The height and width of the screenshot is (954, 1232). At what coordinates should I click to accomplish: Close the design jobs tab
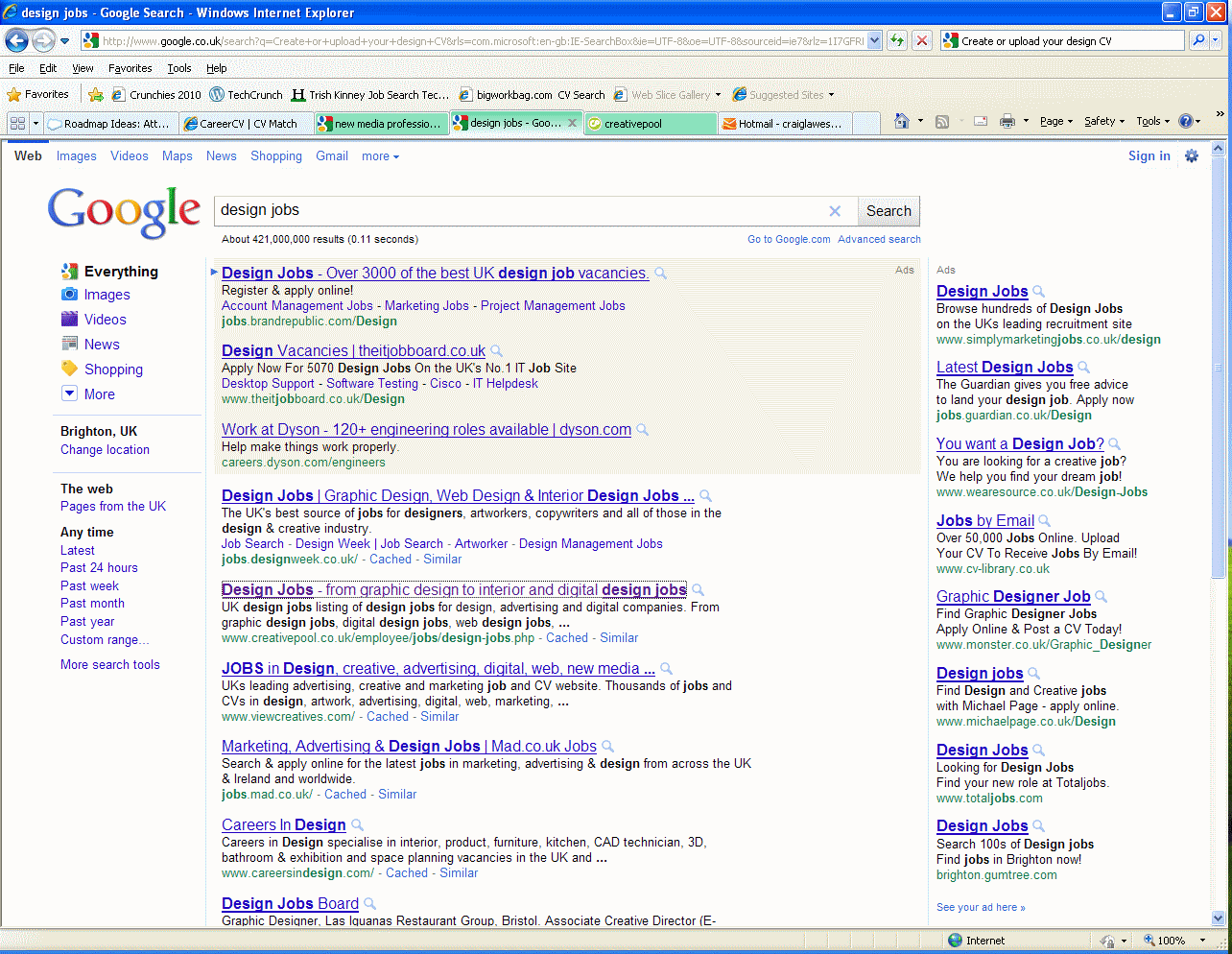point(572,123)
